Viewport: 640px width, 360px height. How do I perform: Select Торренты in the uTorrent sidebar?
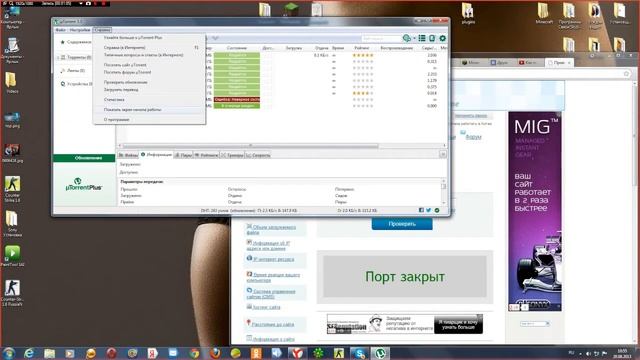(79, 58)
